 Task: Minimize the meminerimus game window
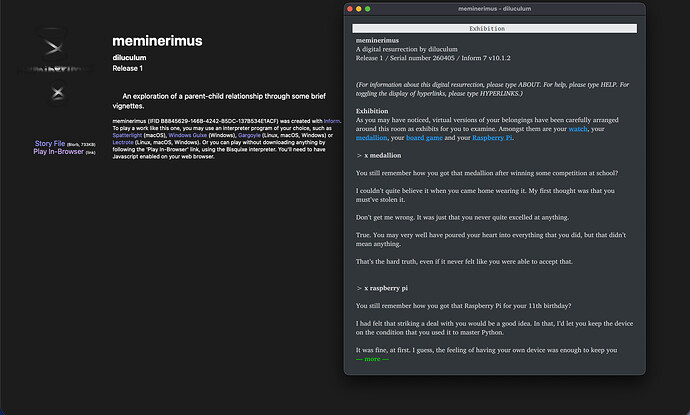(x=359, y=8)
